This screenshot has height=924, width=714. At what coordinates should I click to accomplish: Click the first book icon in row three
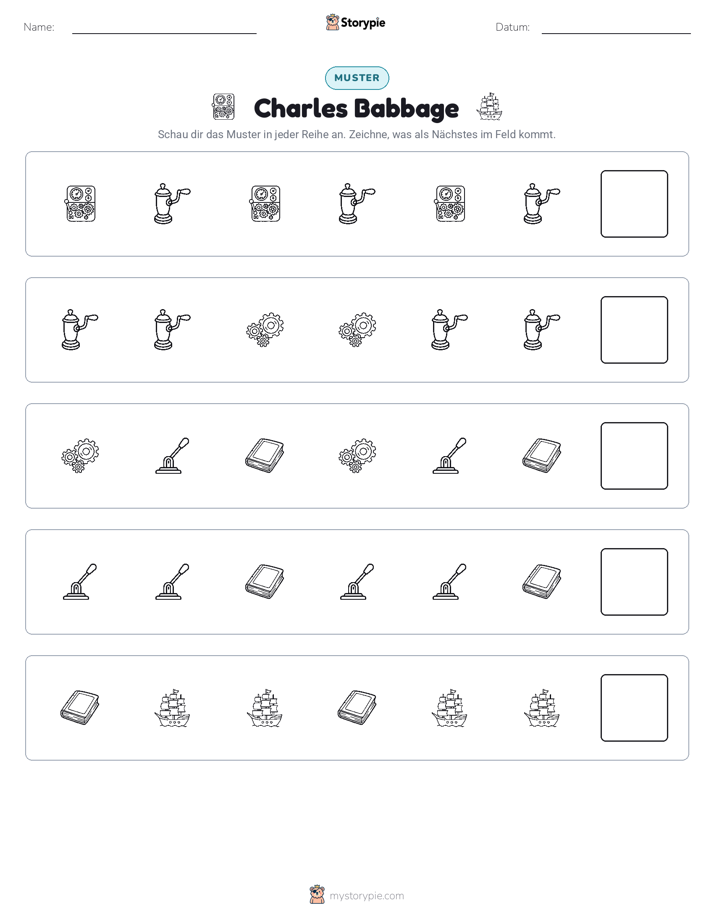[x=265, y=456]
